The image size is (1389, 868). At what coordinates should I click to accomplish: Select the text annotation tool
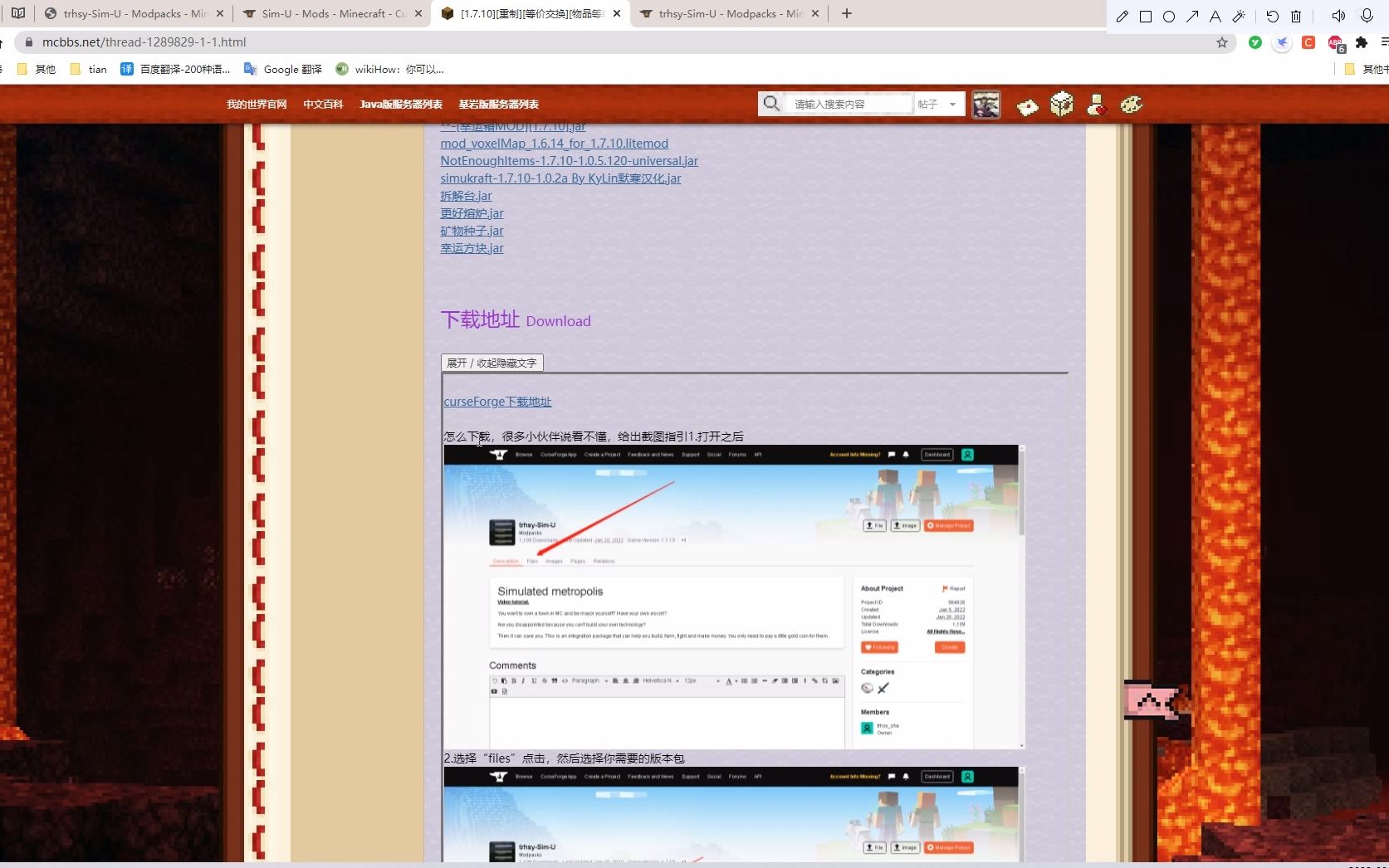pos(1215,16)
